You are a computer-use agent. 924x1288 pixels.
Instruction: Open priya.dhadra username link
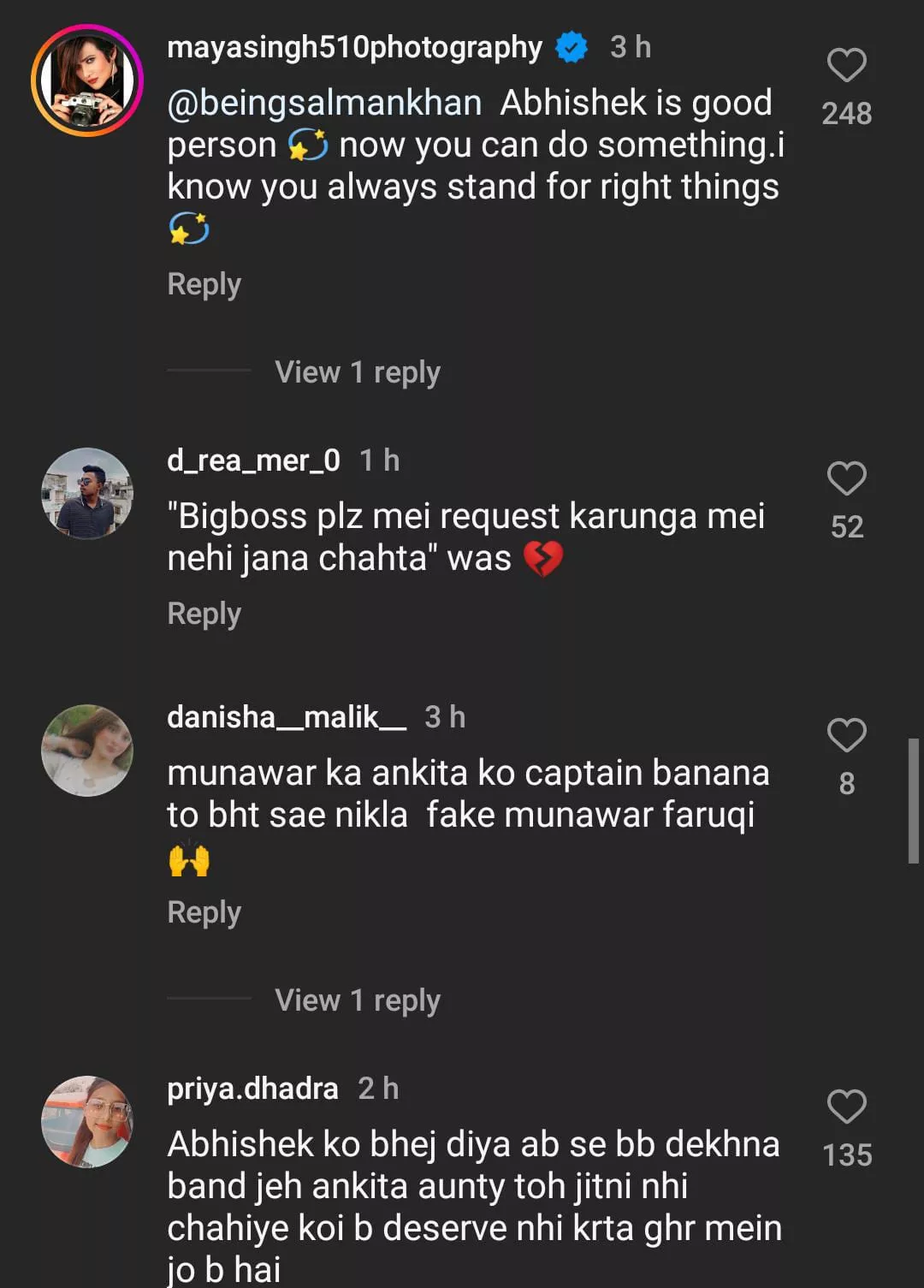252,1089
